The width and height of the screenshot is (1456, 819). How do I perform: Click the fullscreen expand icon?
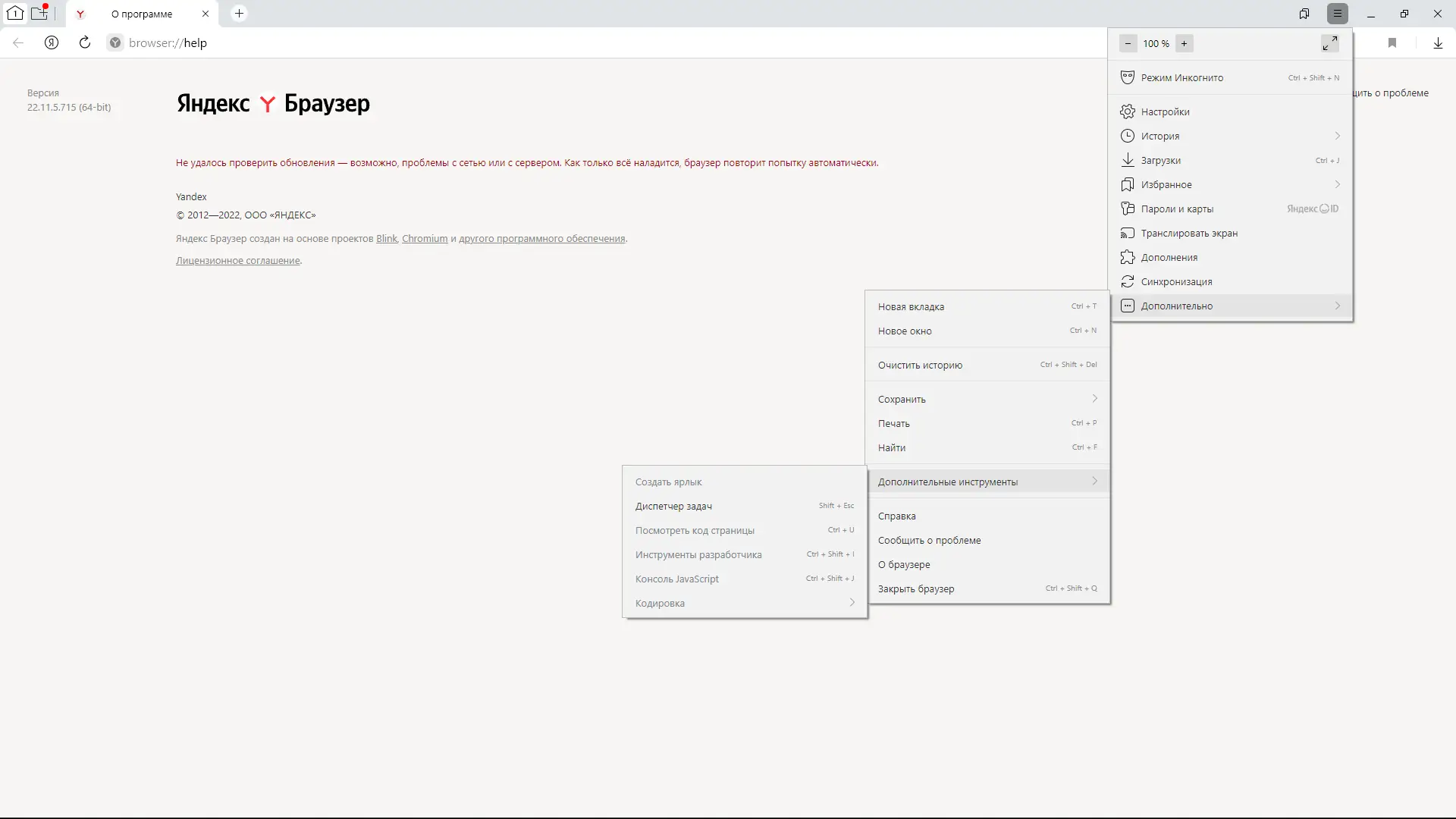click(1329, 43)
